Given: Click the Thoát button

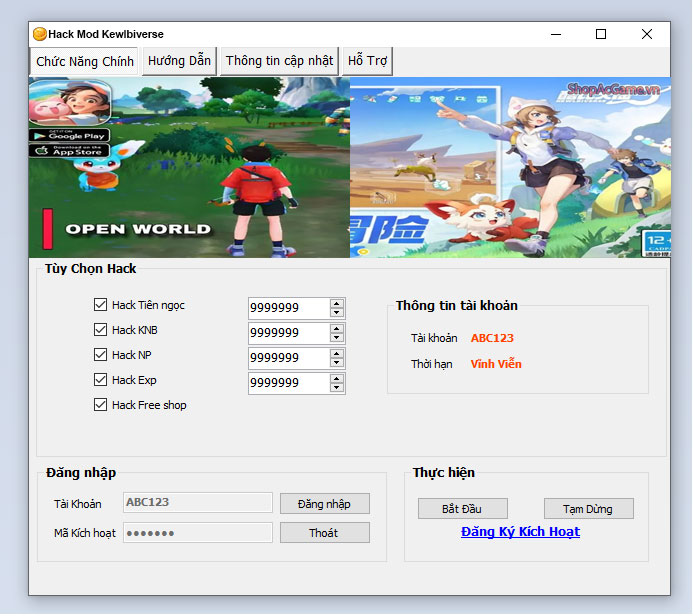Looking at the screenshot, I should (x=325, y=532).
